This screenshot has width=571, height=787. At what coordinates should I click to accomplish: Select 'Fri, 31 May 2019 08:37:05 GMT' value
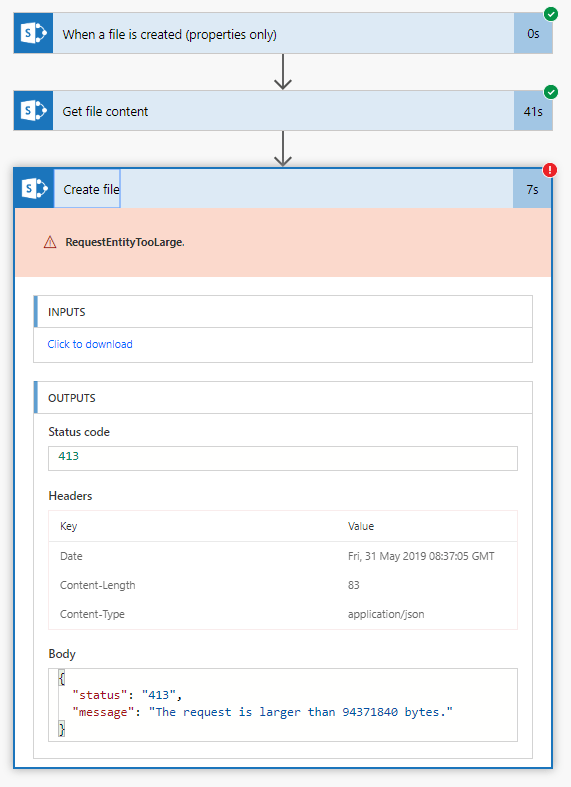click(421, 556)
